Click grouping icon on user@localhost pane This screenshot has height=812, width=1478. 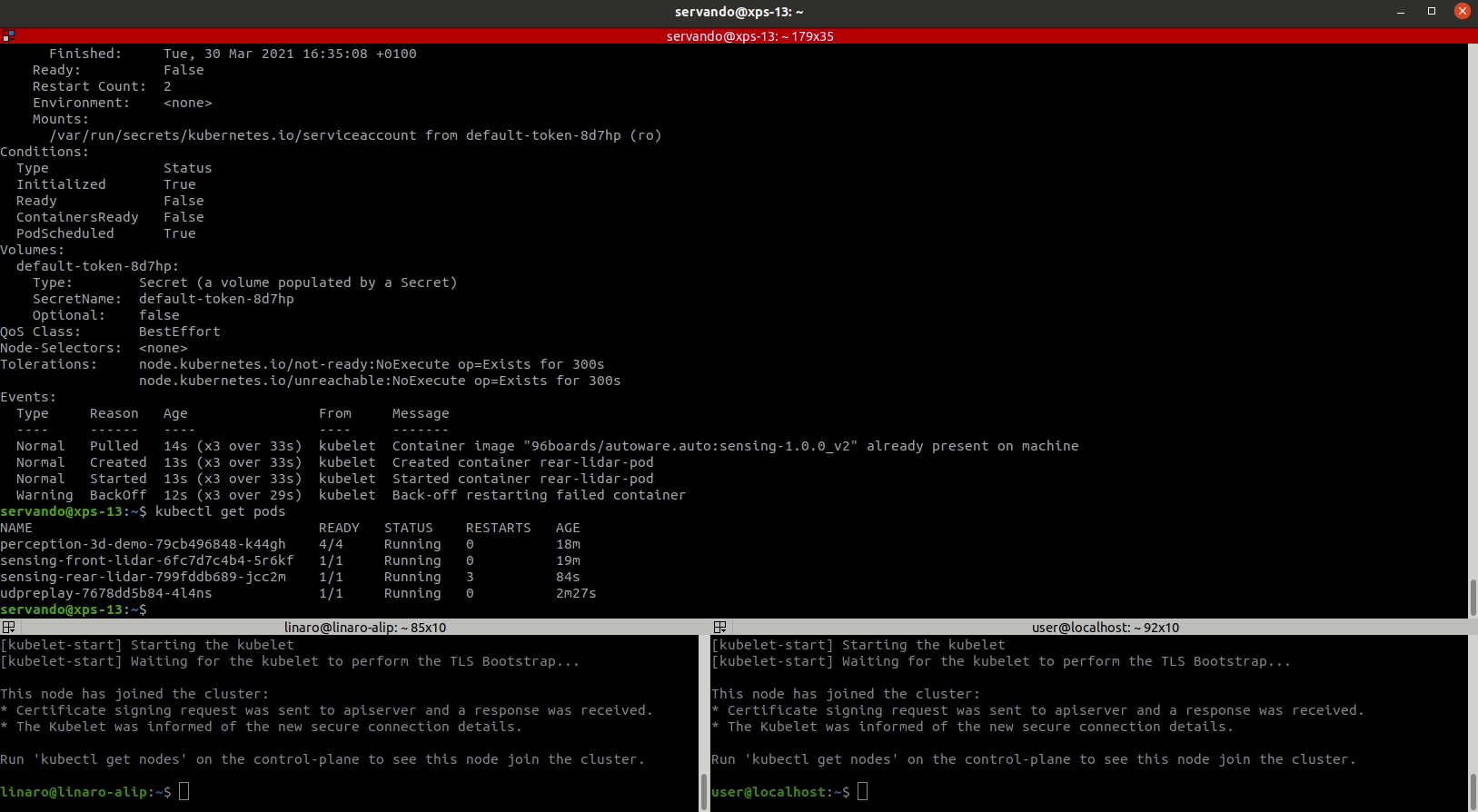click(719, 628)
